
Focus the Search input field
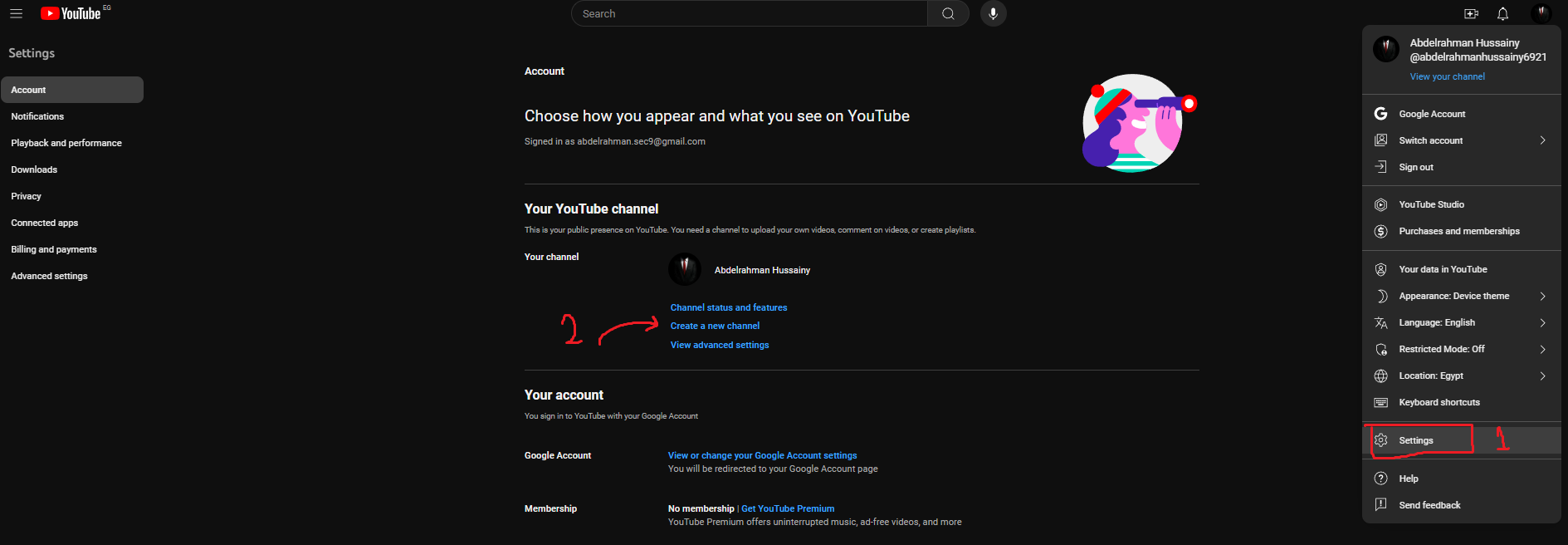750,13
